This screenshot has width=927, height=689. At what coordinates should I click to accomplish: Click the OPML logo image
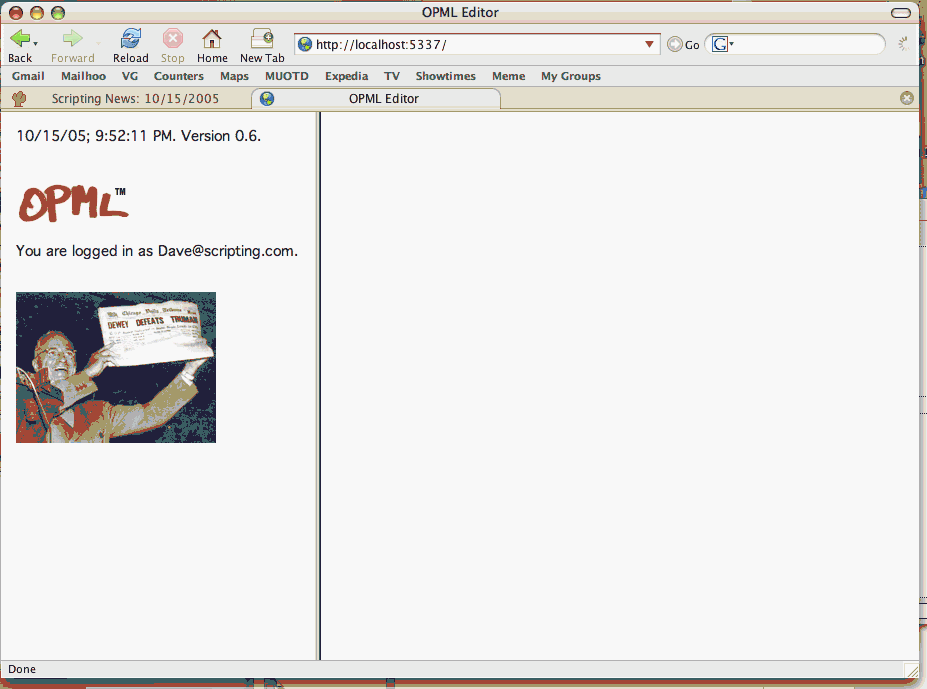point(73,204)
